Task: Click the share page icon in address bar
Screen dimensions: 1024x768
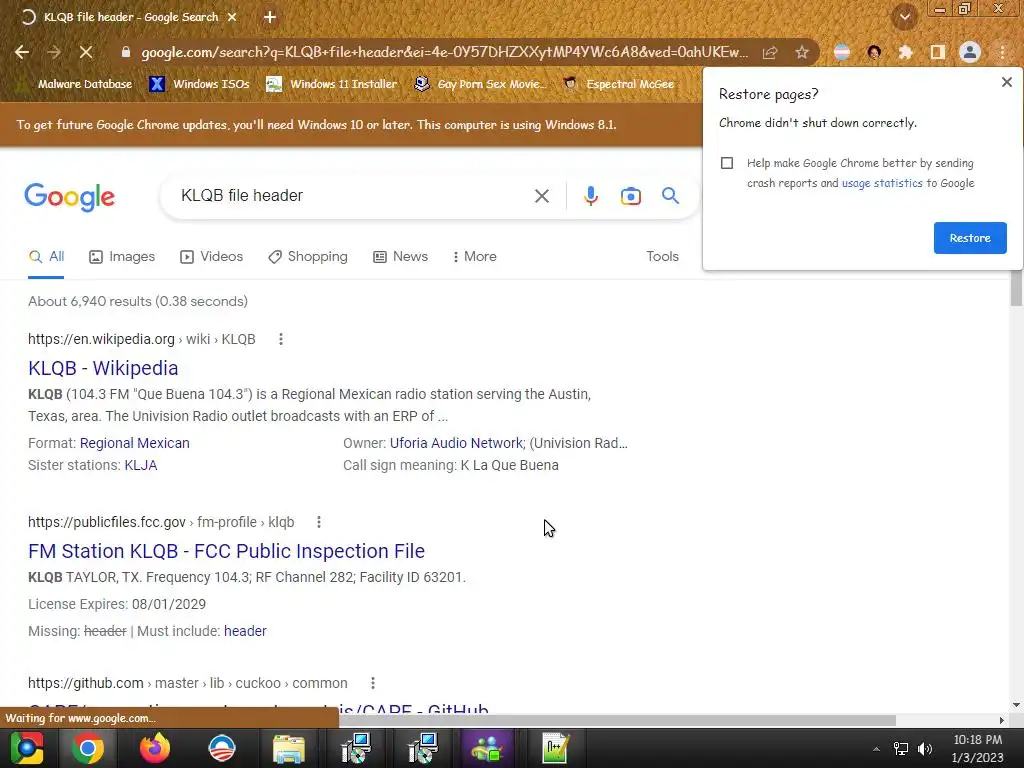Action: tap(771, 52)
